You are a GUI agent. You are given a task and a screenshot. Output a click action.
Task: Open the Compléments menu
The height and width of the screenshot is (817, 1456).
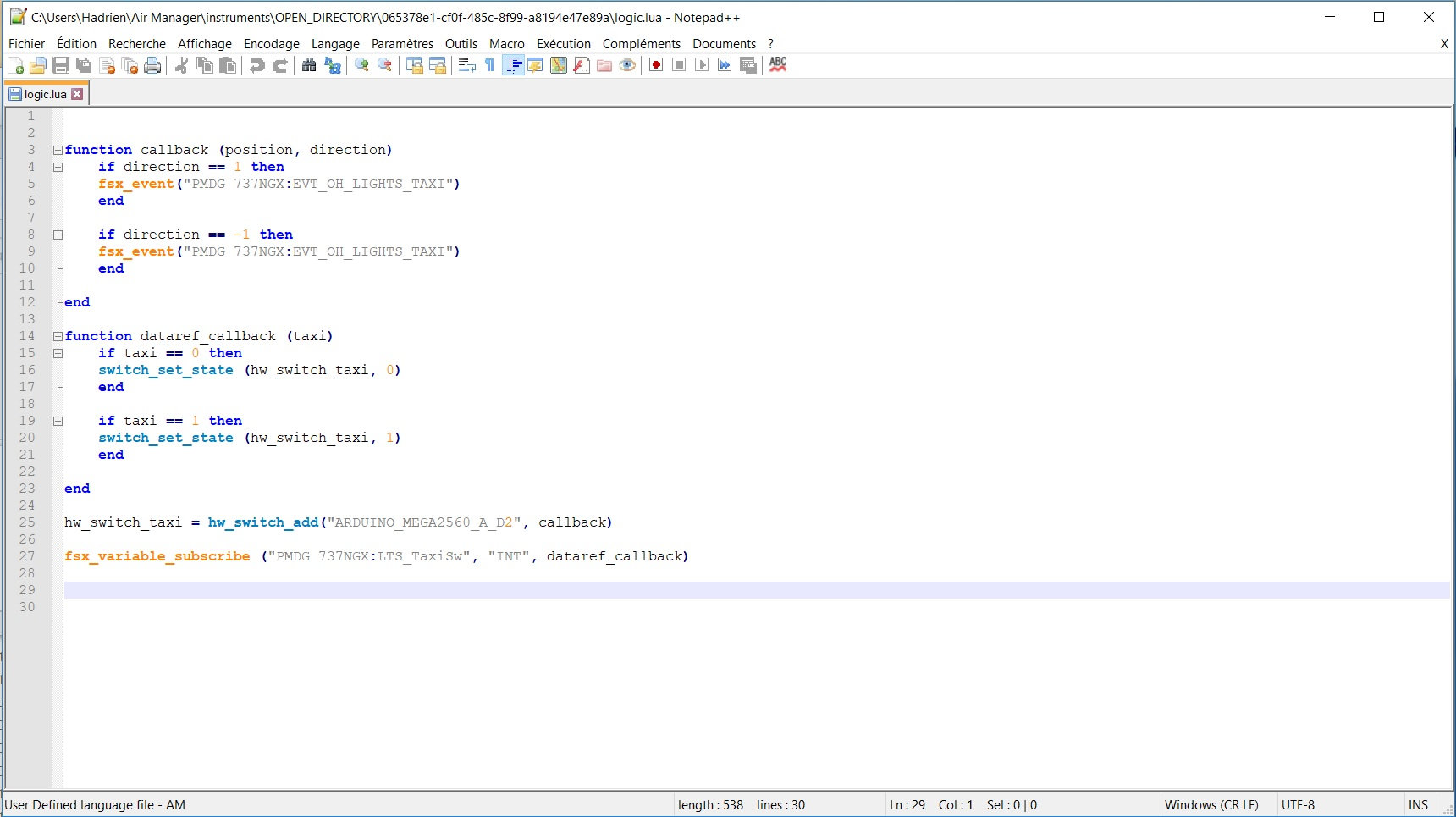pyautogui.click(x=642, y=44)
